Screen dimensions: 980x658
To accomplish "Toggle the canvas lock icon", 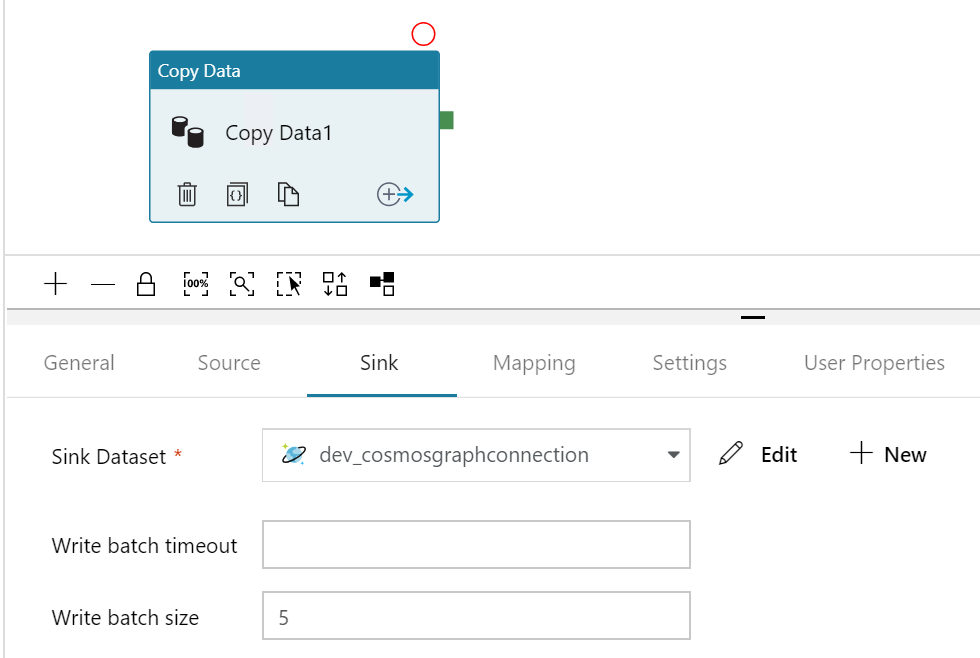I will pos(146,284).
